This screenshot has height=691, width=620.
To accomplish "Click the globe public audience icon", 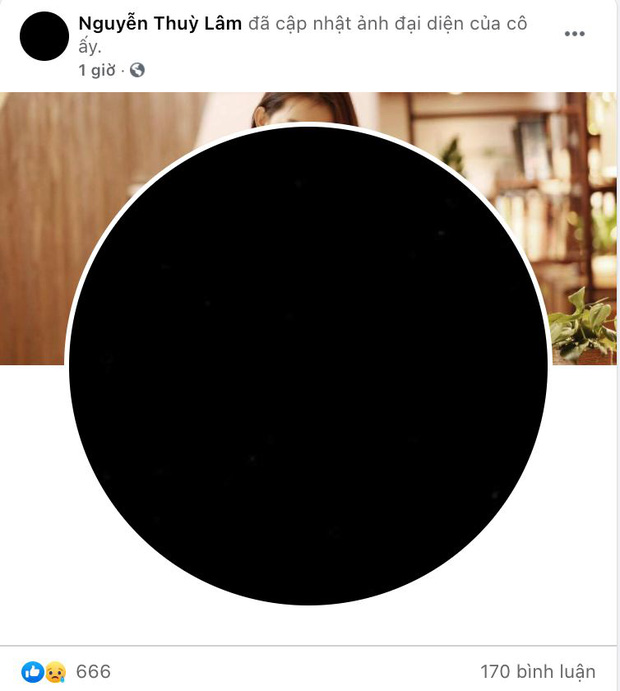I will click(x=137, y=70).
